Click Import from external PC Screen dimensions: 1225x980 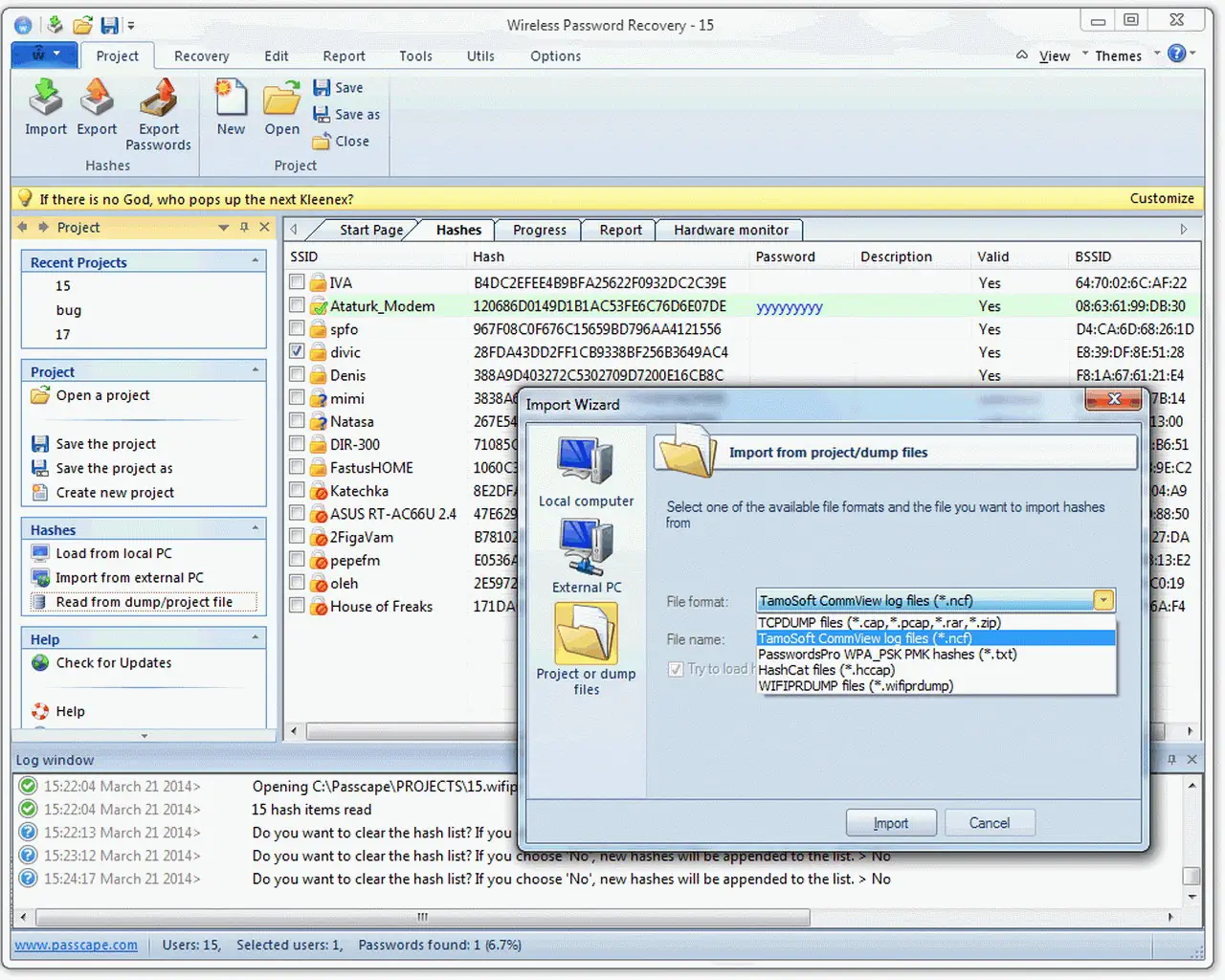coord(129,578)
